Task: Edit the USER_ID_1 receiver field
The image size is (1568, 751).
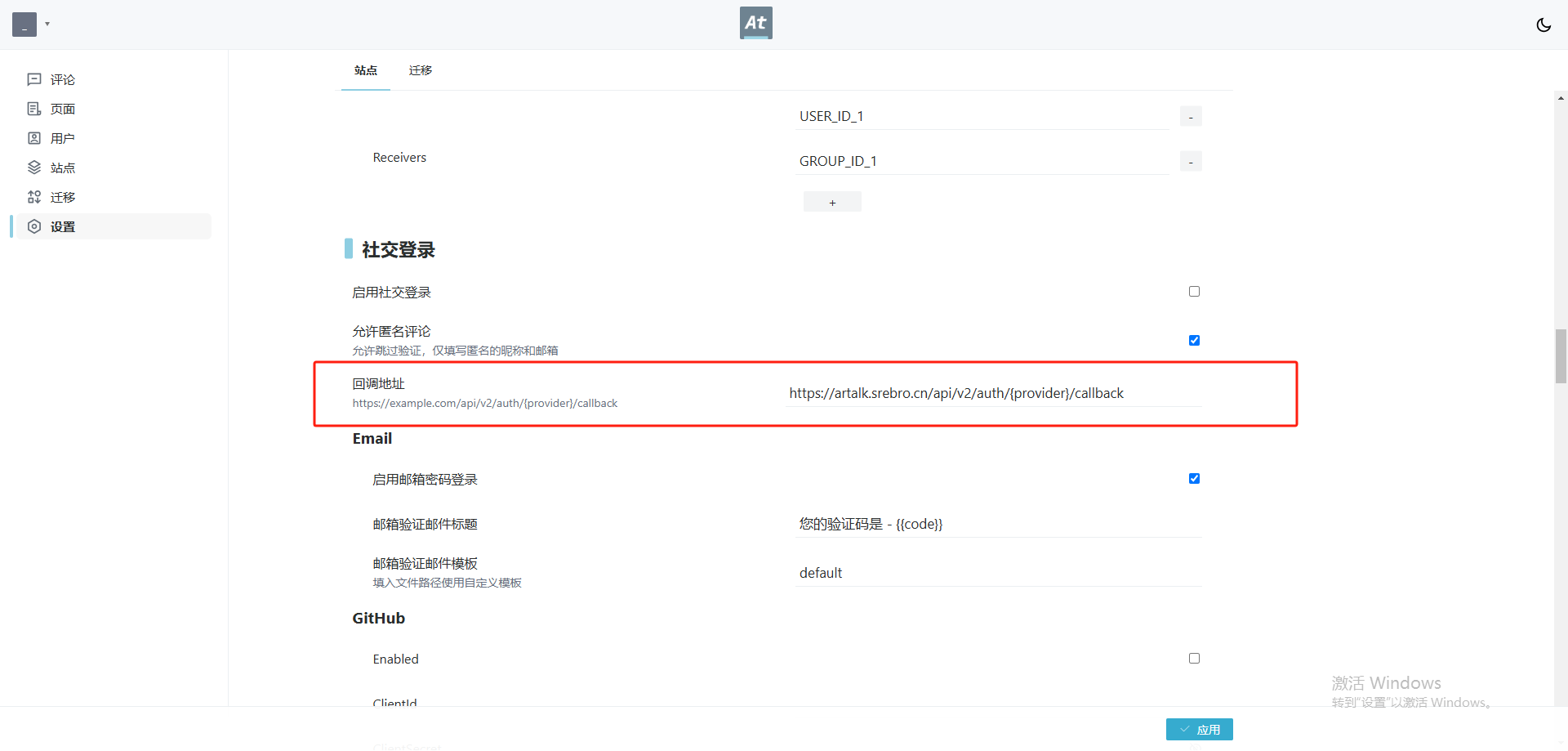Action: pos(982,116)
